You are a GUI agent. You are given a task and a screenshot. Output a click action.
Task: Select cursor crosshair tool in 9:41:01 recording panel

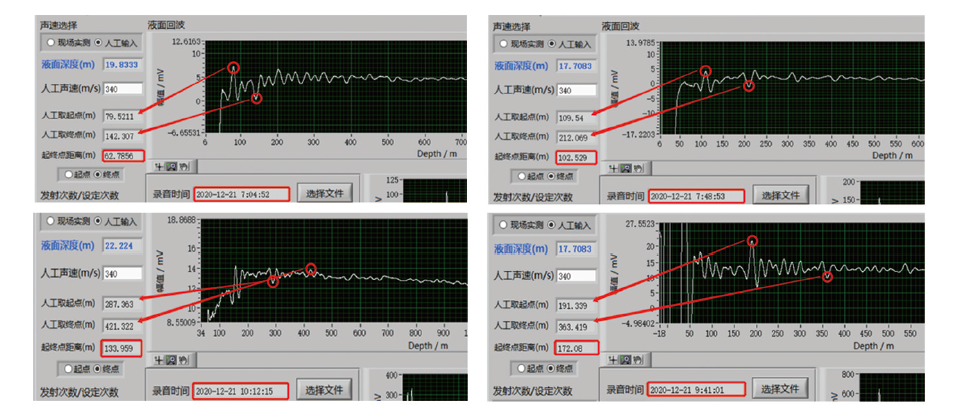[x=612, y=360]
